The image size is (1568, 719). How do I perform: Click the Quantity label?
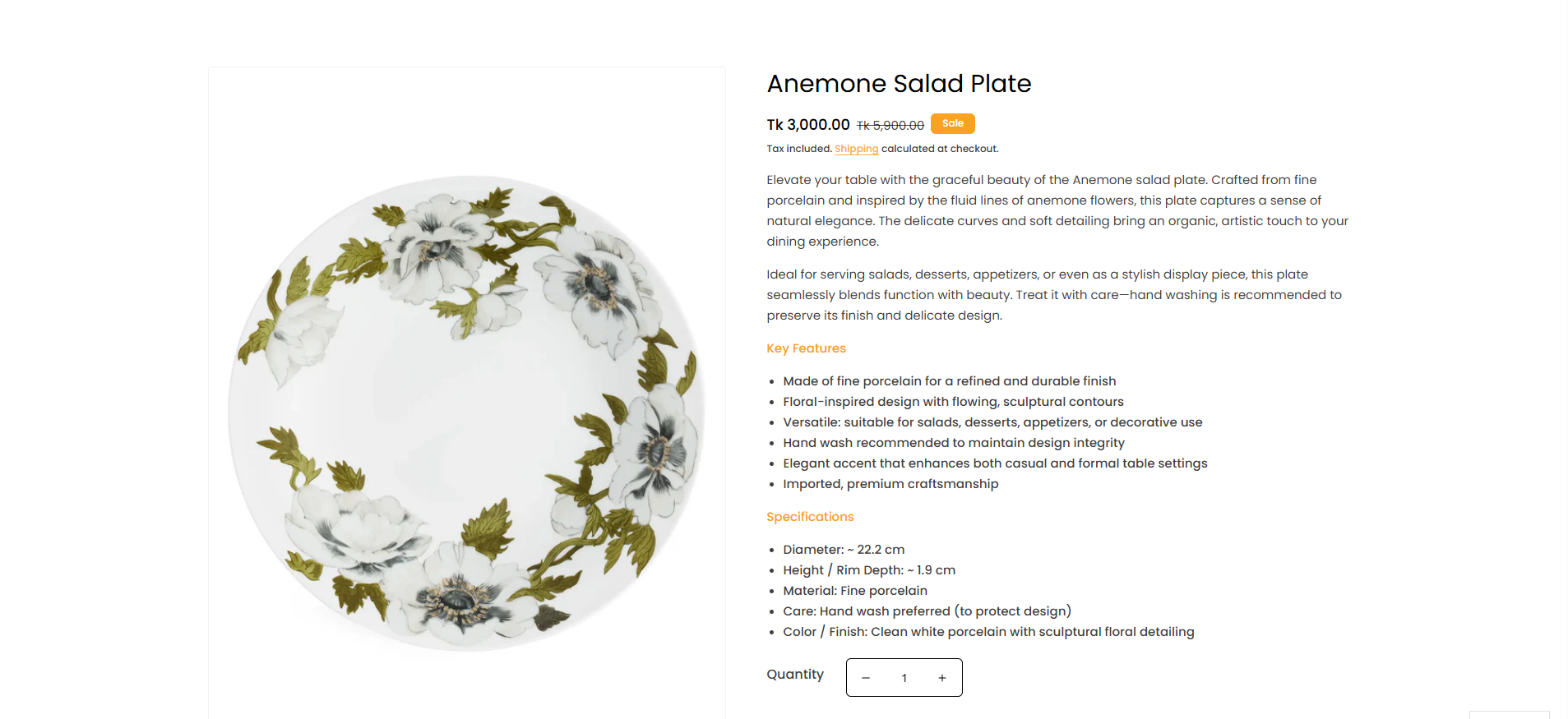794,675
